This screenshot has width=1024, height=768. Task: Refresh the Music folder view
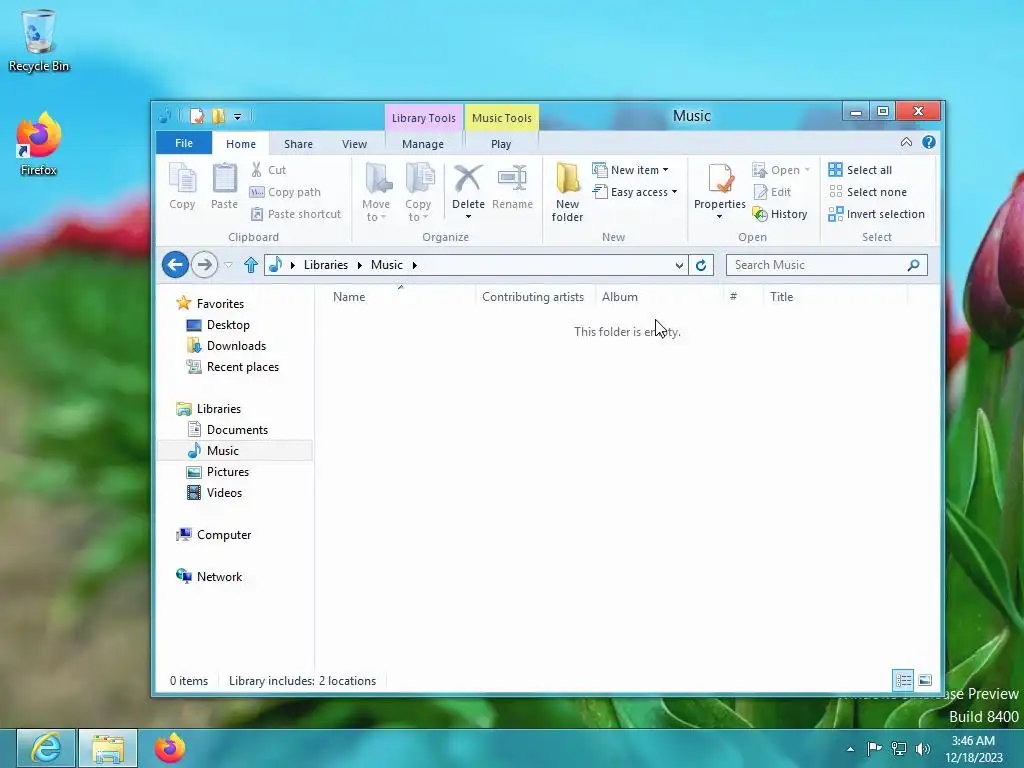[701, 265]
